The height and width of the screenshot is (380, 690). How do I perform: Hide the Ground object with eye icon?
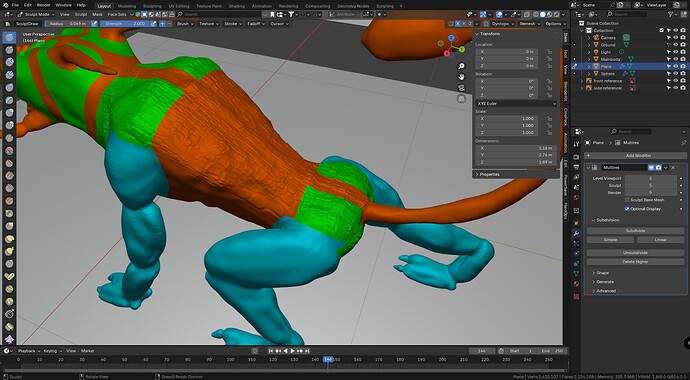point(676,45)
